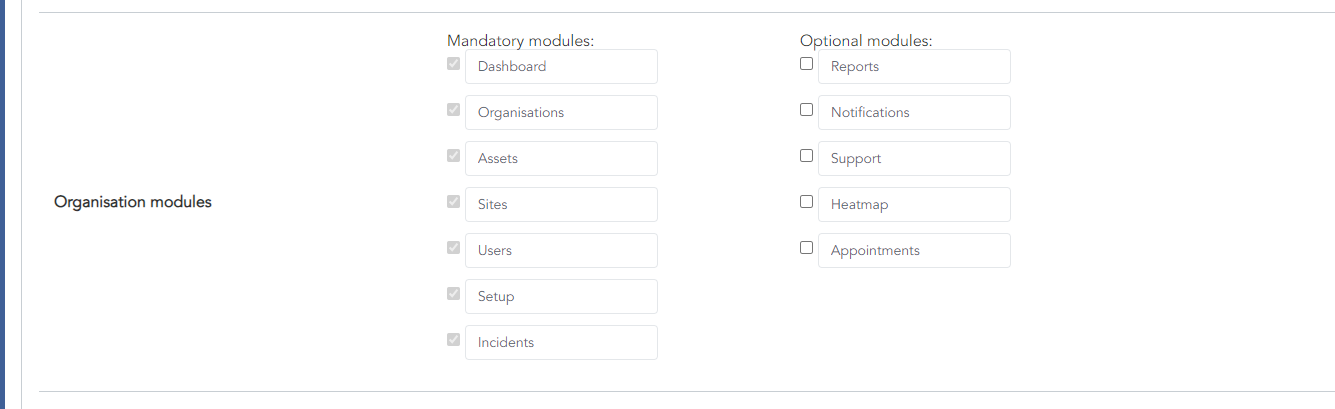Click the Users mandatory checkbox
The image size is (1335, 409).
tap(454, 248)
